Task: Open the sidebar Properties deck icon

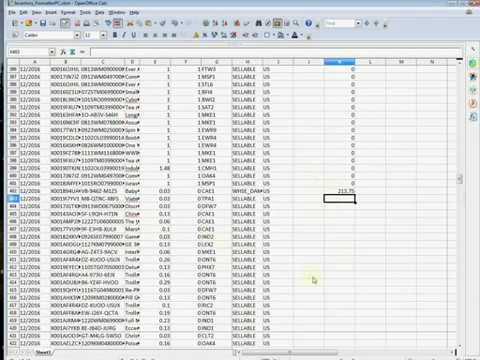Action: coord(473,63)
